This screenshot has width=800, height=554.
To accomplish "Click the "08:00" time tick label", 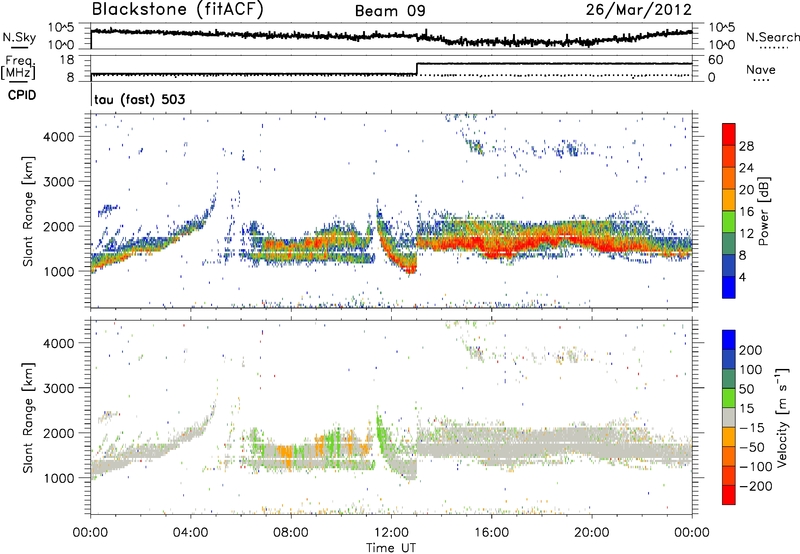I will pyautogui.click(x=291, y=533).
